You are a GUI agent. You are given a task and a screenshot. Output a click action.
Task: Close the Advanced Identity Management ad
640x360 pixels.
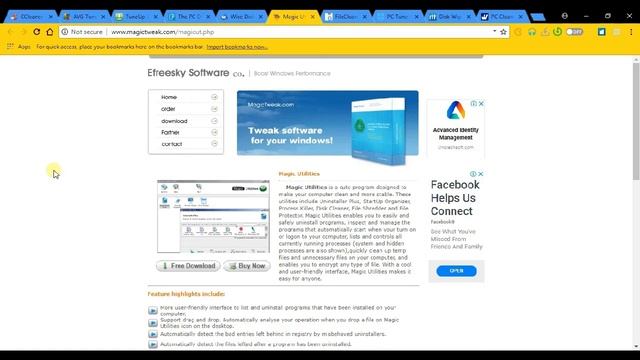(481, 104)
